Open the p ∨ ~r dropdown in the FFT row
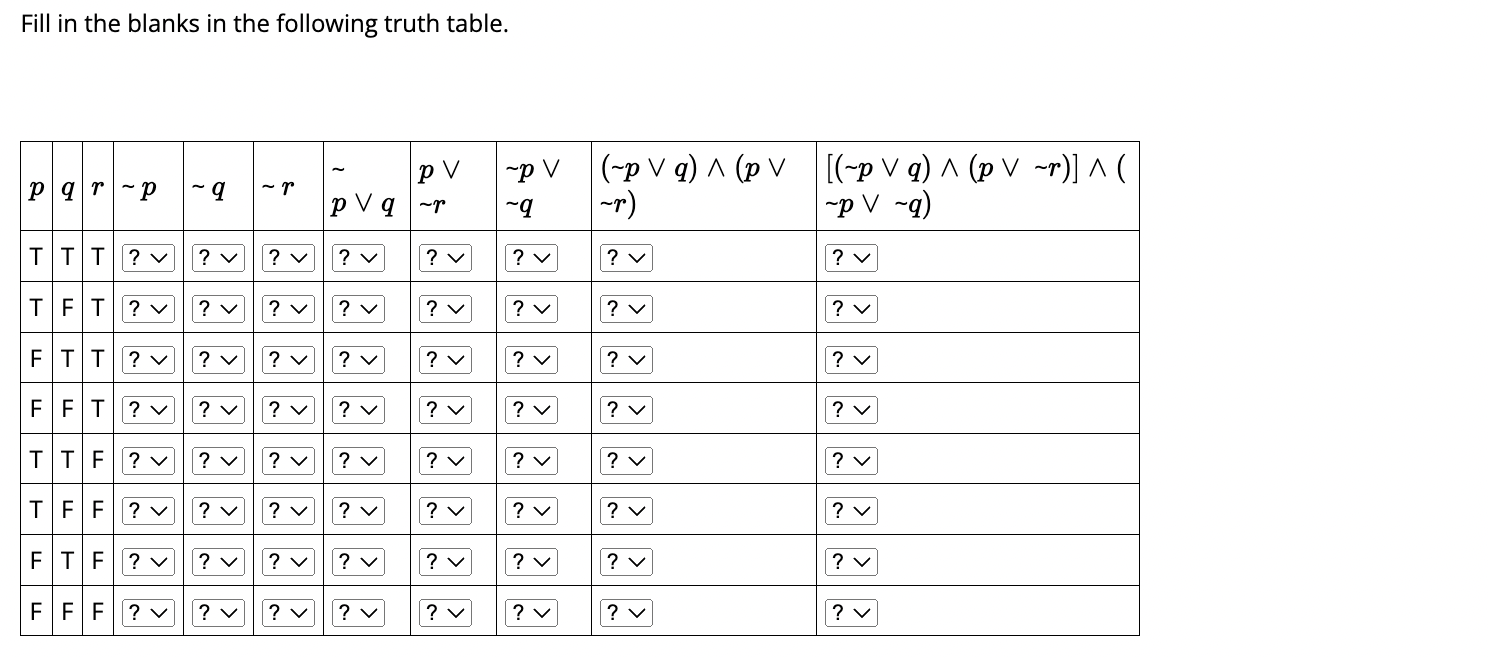This screenshot has width=1488, height=658. coord(443,409)
